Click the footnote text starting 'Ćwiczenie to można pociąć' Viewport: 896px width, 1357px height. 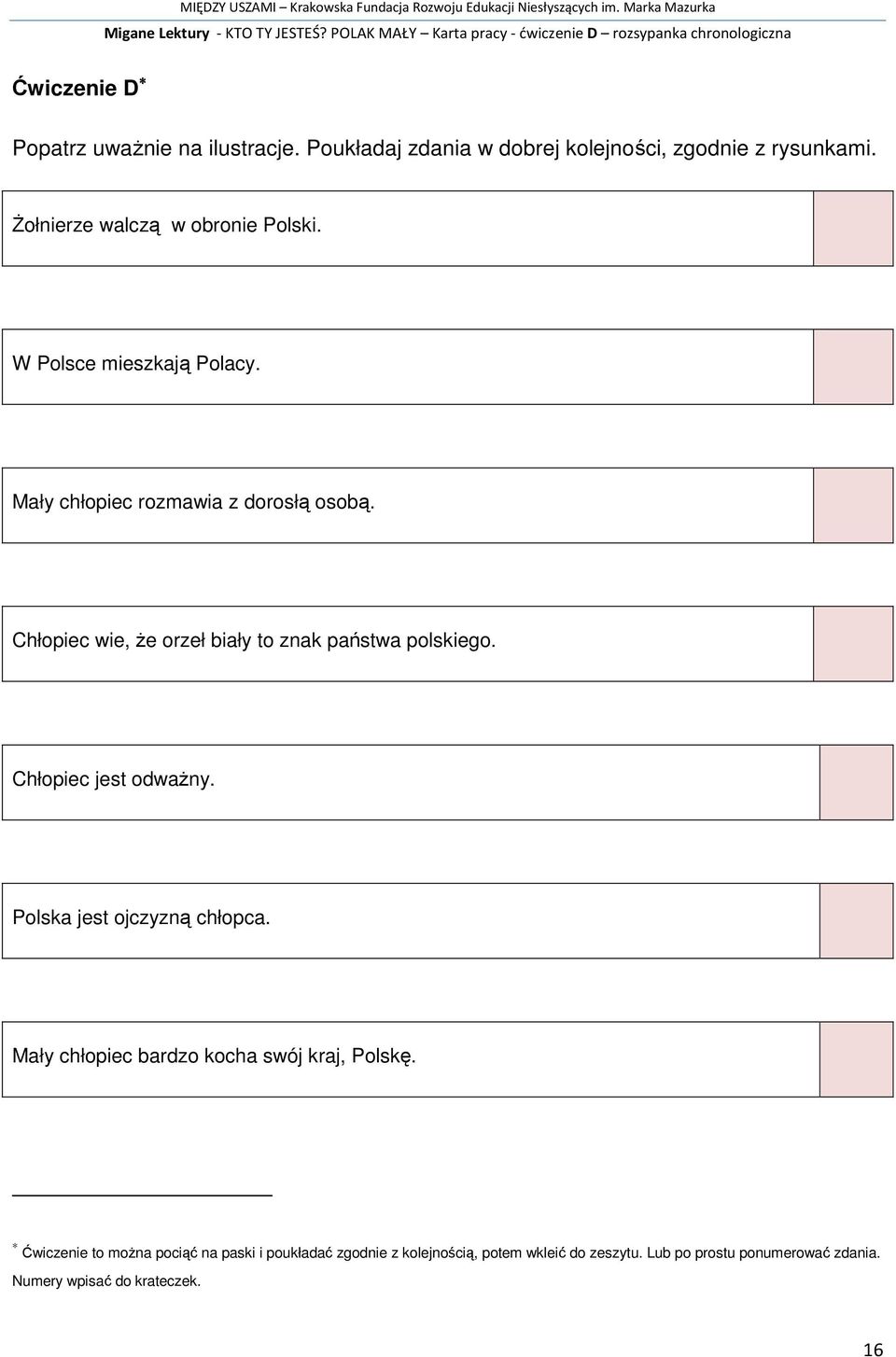click(x=446, y=1266)
